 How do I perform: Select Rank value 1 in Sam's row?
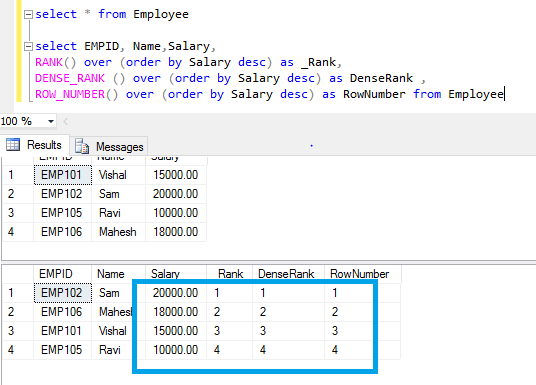pyautogui.click(x=230, y=293)
